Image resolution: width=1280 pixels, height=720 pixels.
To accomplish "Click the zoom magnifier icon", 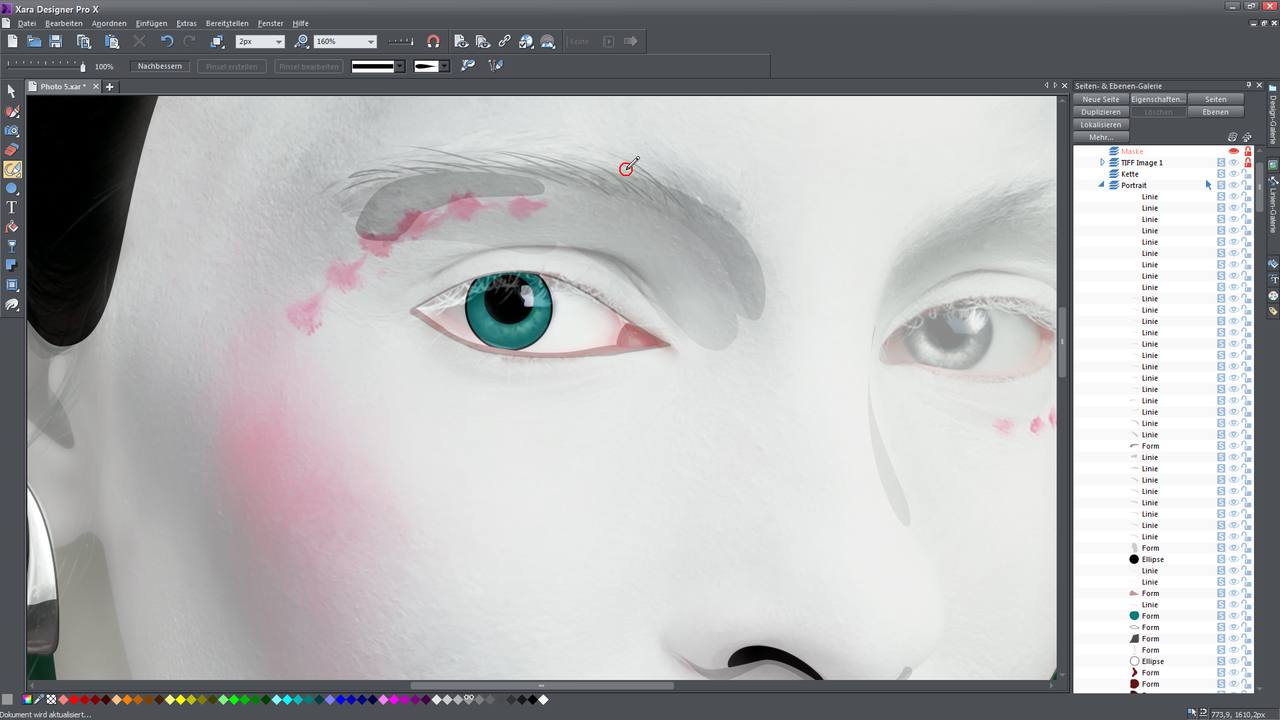I will (x=302, y=41).
